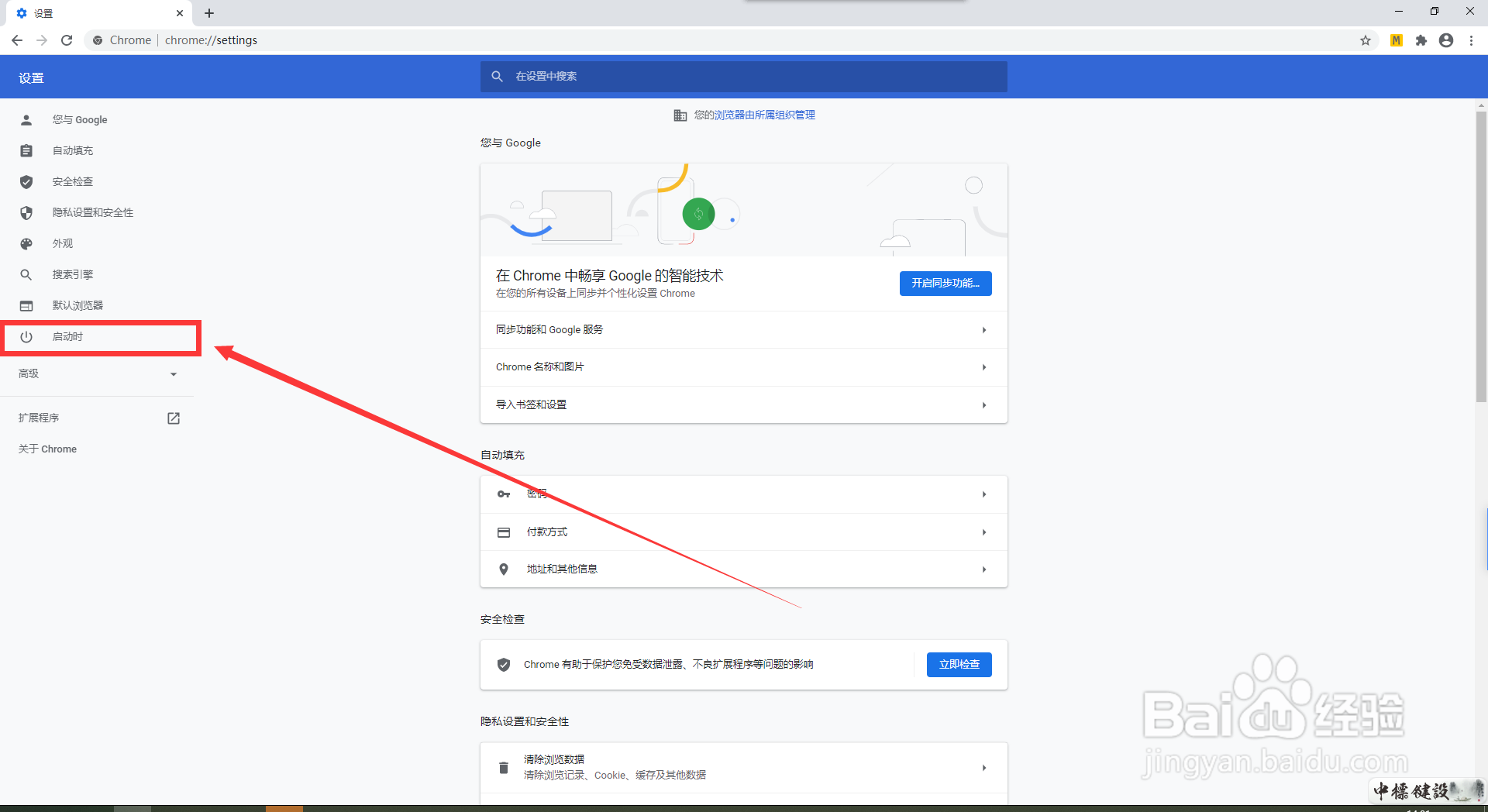The height and width of the screenshot is (812, 1488).
Task: Open the 付款方式 row arrow
Action: (984, 532)
